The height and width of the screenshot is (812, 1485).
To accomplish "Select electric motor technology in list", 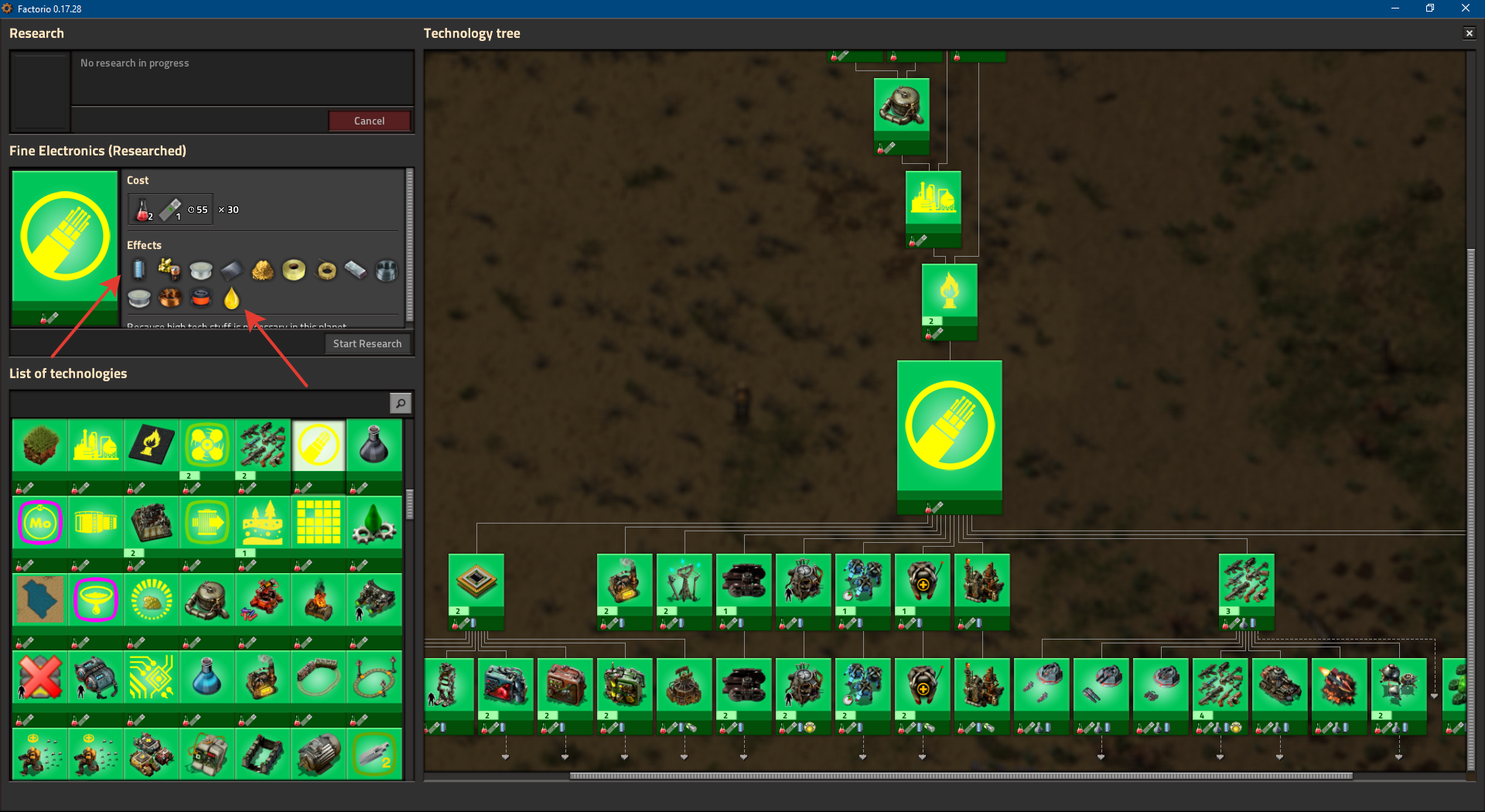I will coord(319,754).
